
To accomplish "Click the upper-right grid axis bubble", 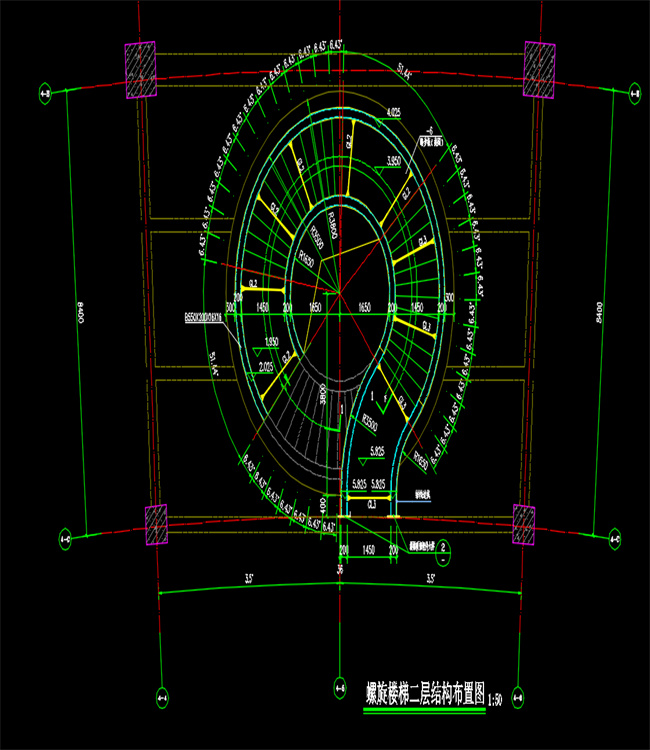I will click(634, 95).
